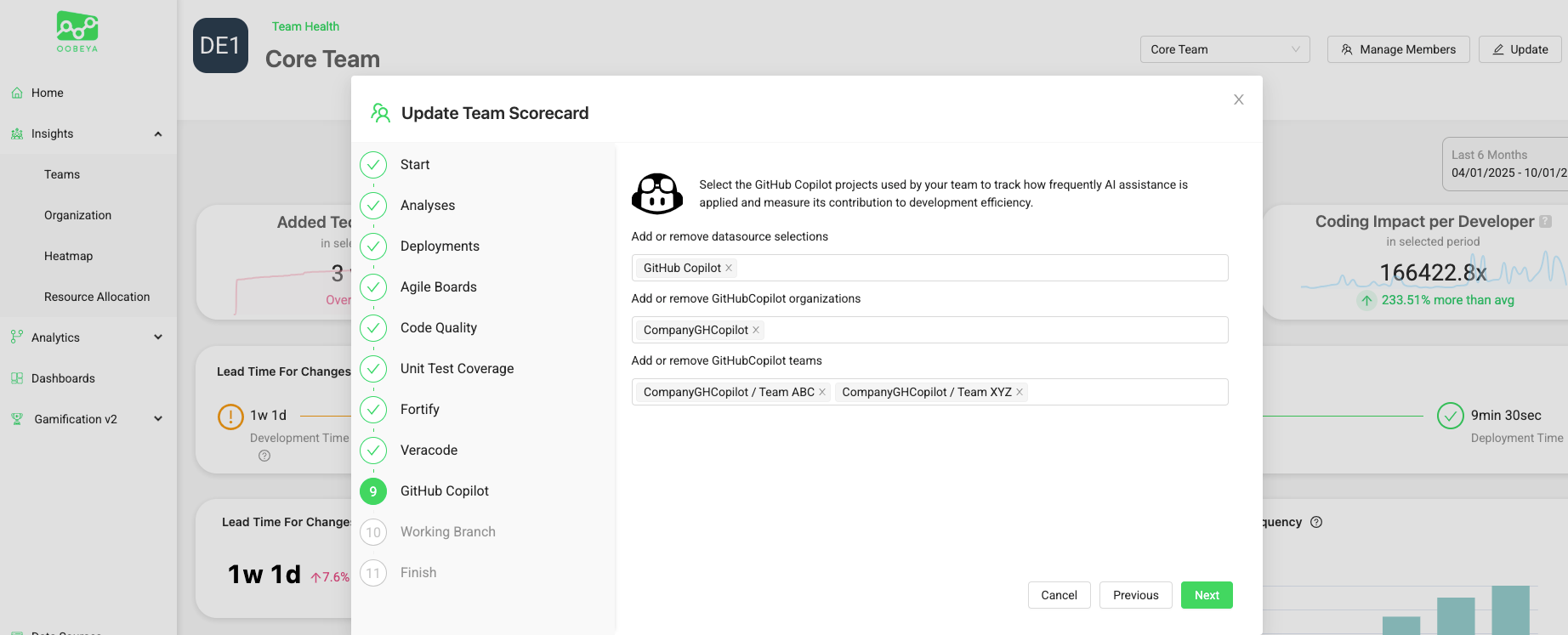Click the Home icon in sidebar
Screen dimensions: 1568x635
click(x=17, y=93)
